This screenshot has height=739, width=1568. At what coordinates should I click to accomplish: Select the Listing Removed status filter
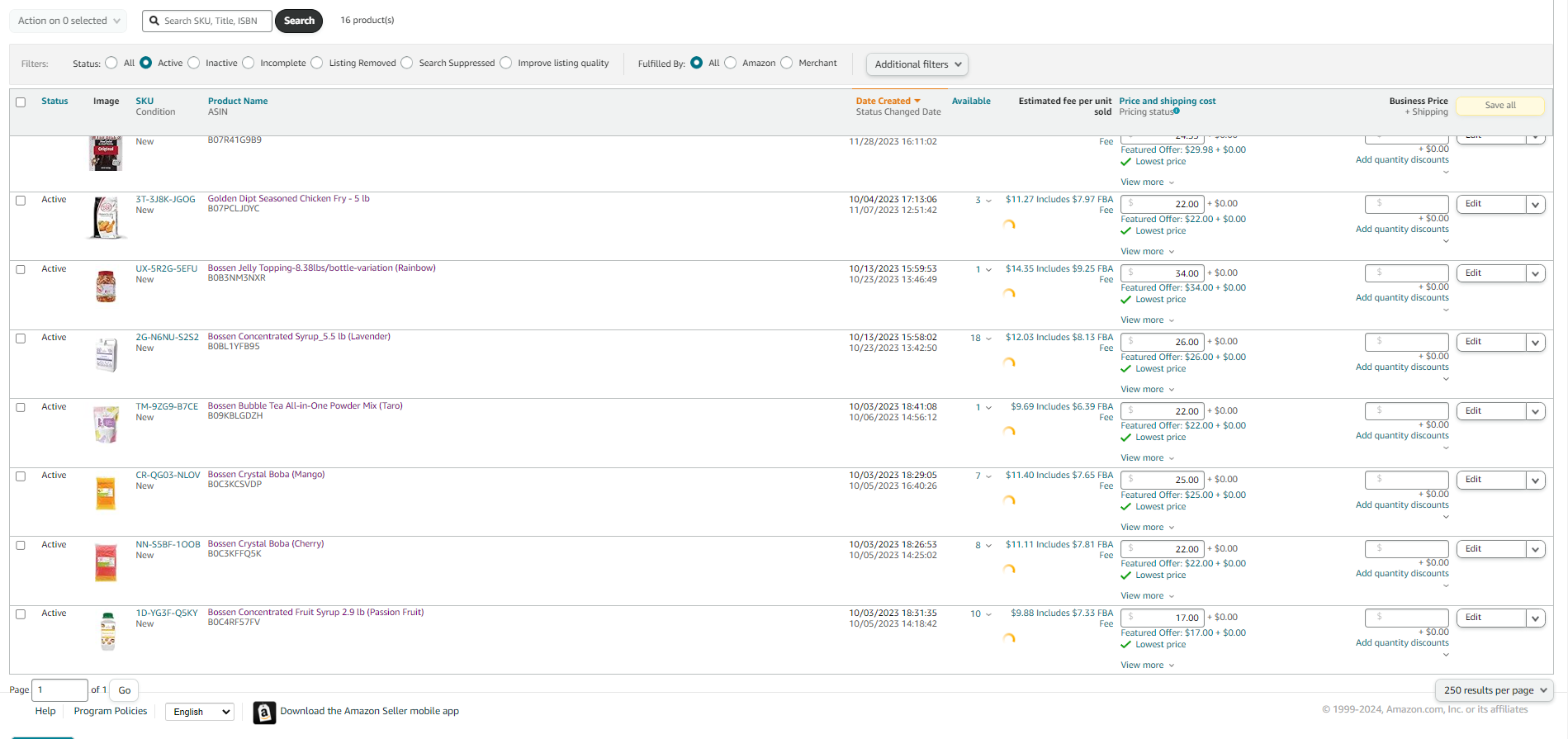tap(317, 63)
